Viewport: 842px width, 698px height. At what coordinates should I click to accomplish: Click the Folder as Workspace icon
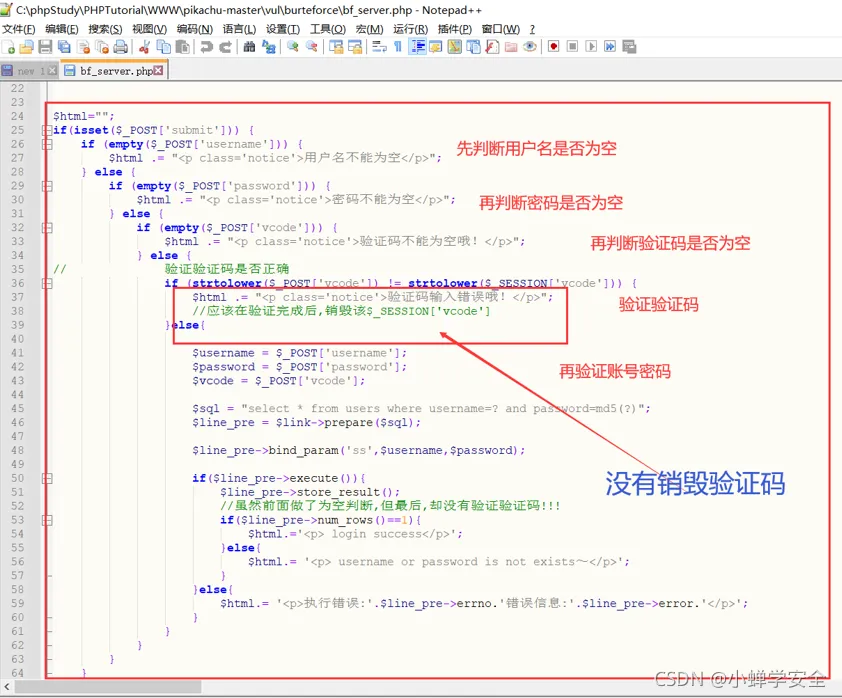511,47
